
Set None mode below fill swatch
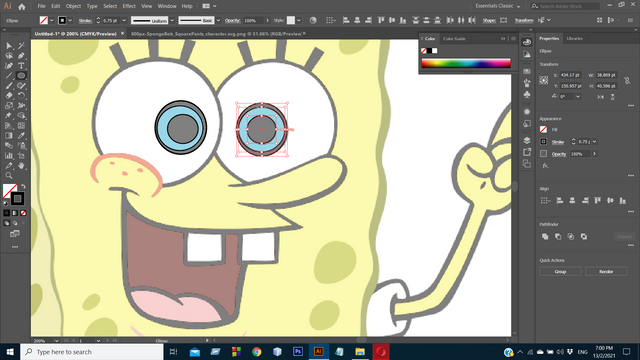23,213
